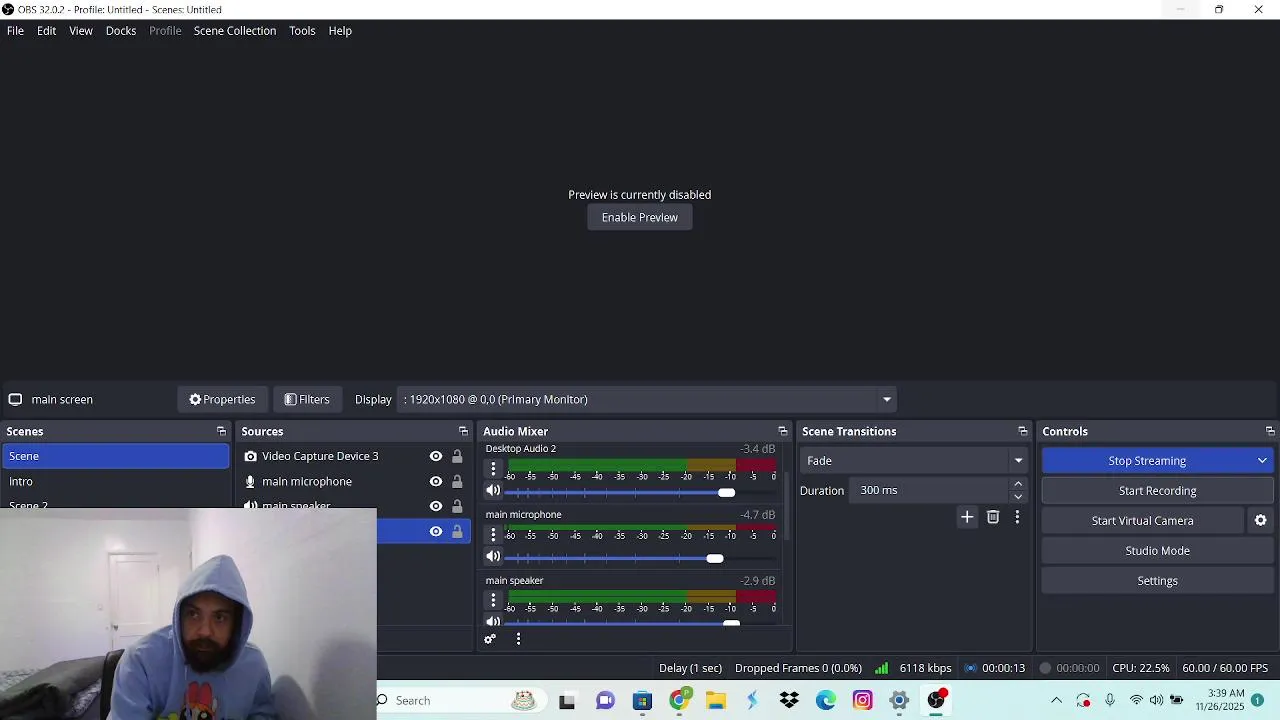
Task: Open the Edit menu
Action: (x=46, y=31)
